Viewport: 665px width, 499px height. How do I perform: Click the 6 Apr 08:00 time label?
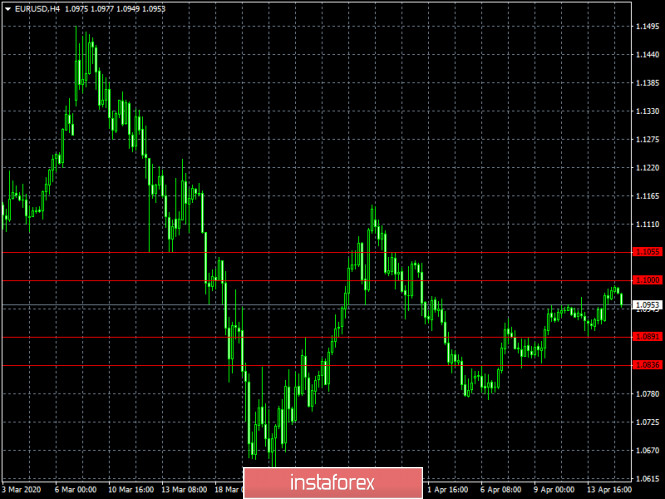(x=500, y=490)
